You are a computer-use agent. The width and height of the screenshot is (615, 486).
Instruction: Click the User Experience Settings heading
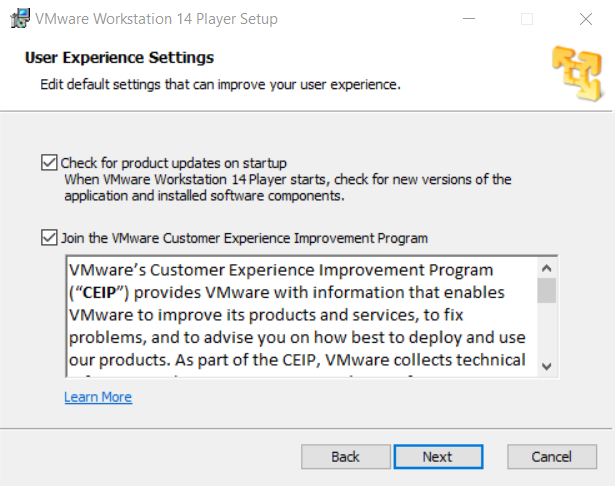119,58
